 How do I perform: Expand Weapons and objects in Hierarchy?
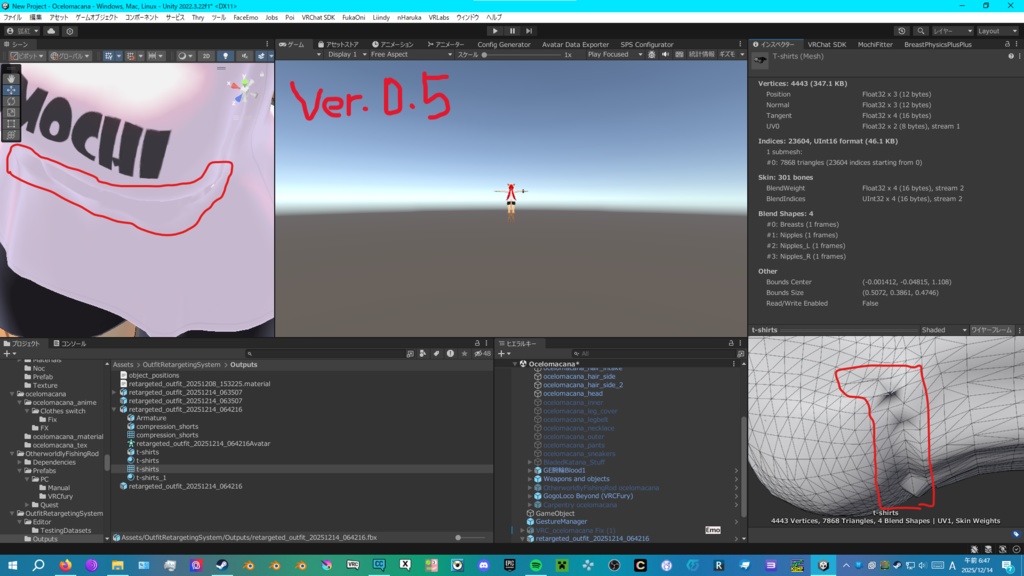click(x=530, y=479)
